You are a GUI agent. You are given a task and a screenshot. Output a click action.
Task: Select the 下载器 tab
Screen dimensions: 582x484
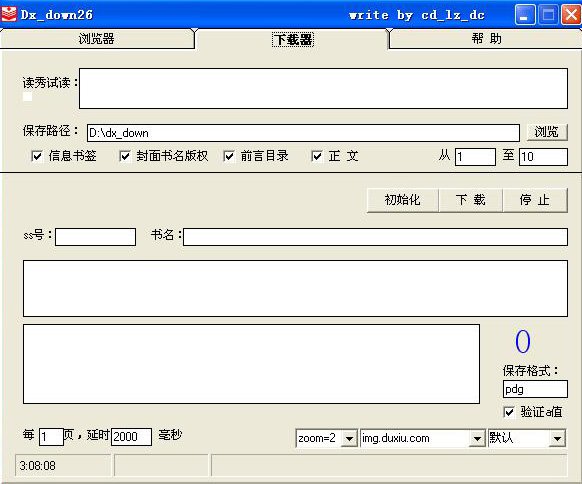click(293, 39)
